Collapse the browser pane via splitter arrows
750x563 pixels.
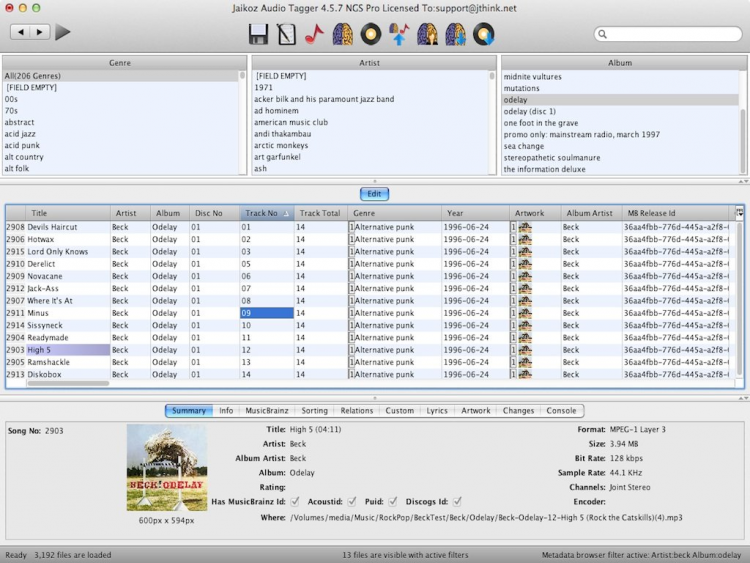[x=740, y=182]
